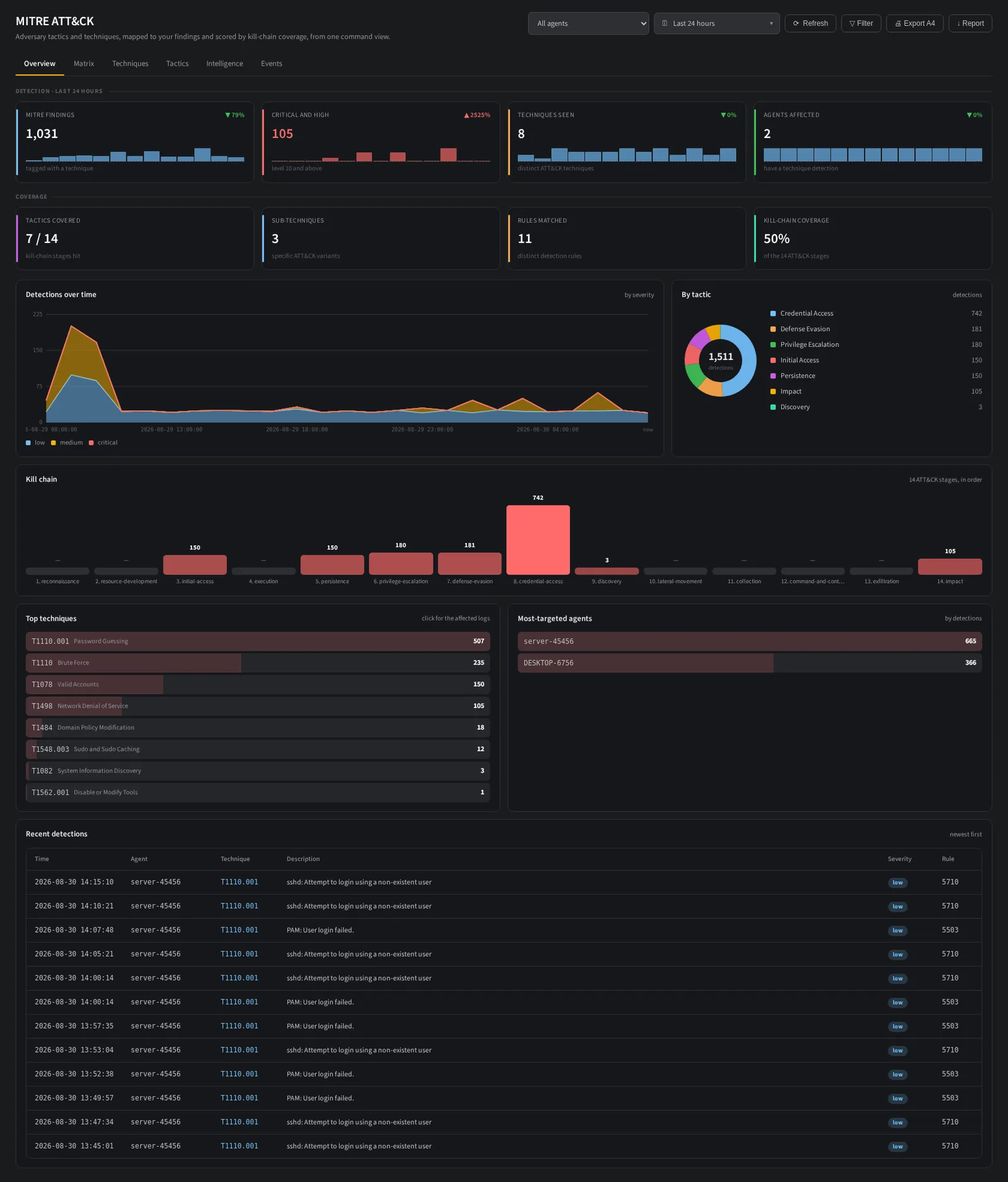This screenshot has width=1008, height=1182.
Task: Click Discovery teal legend swatch
Action: click(773, 407)
